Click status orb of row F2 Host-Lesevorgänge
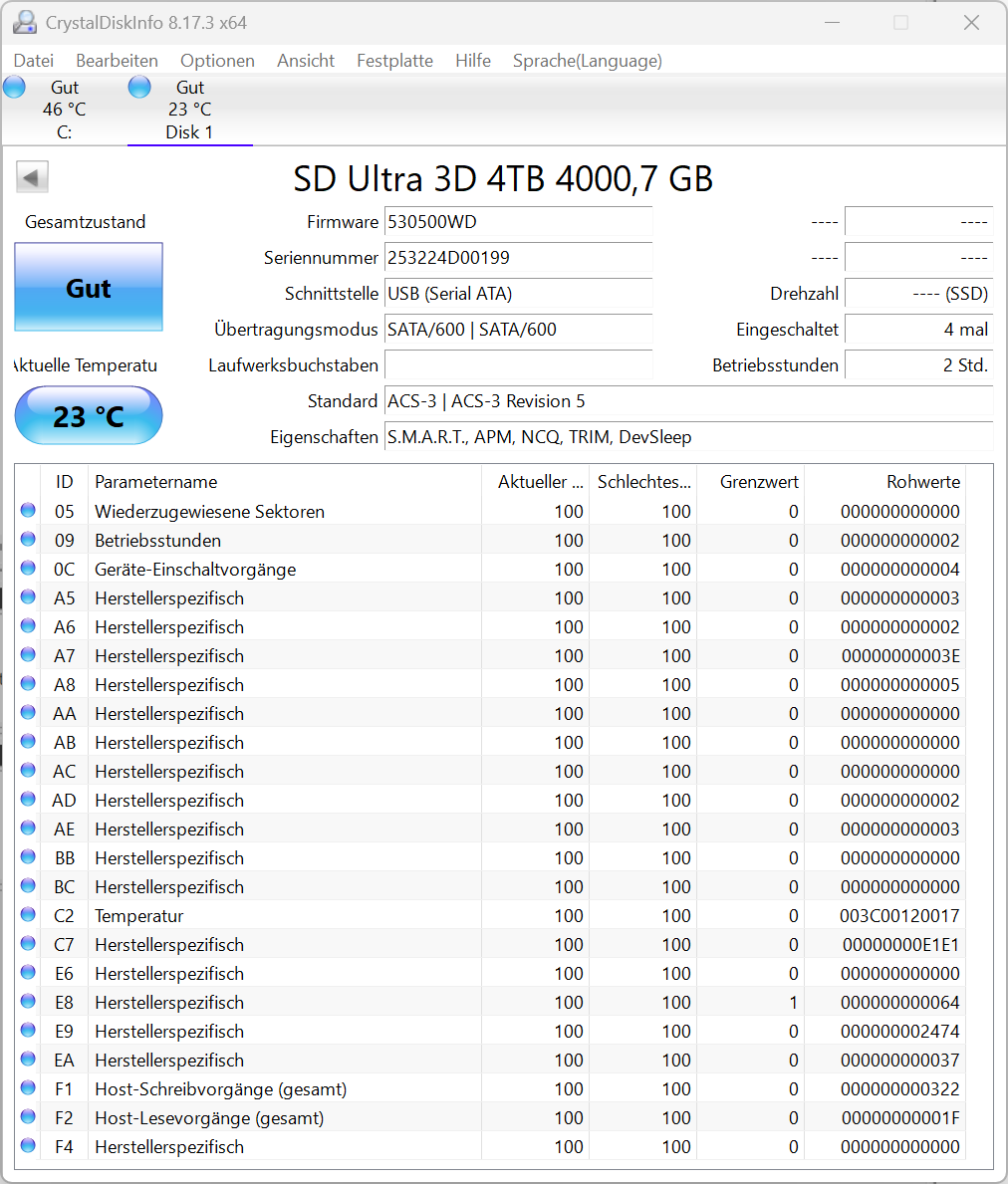 (x=28, y=1117)
